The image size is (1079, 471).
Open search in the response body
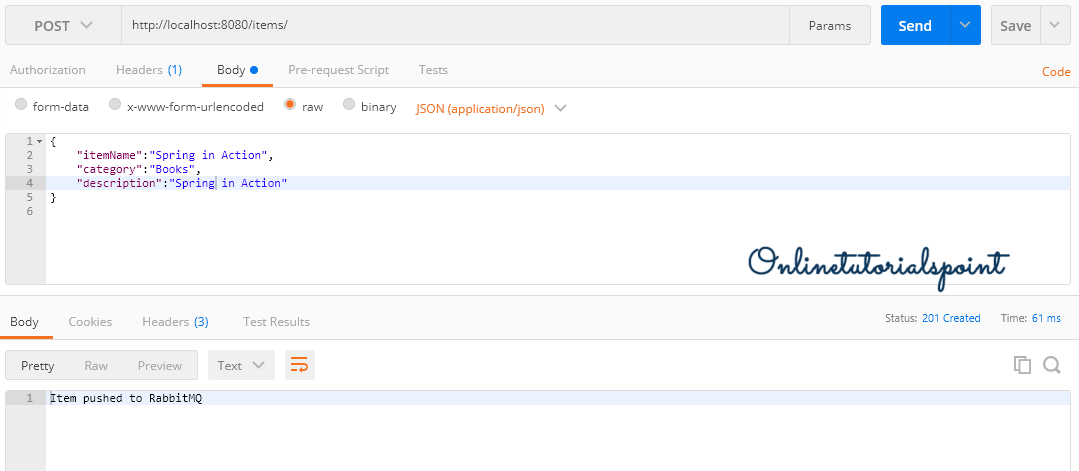(x=1051, y=365)
